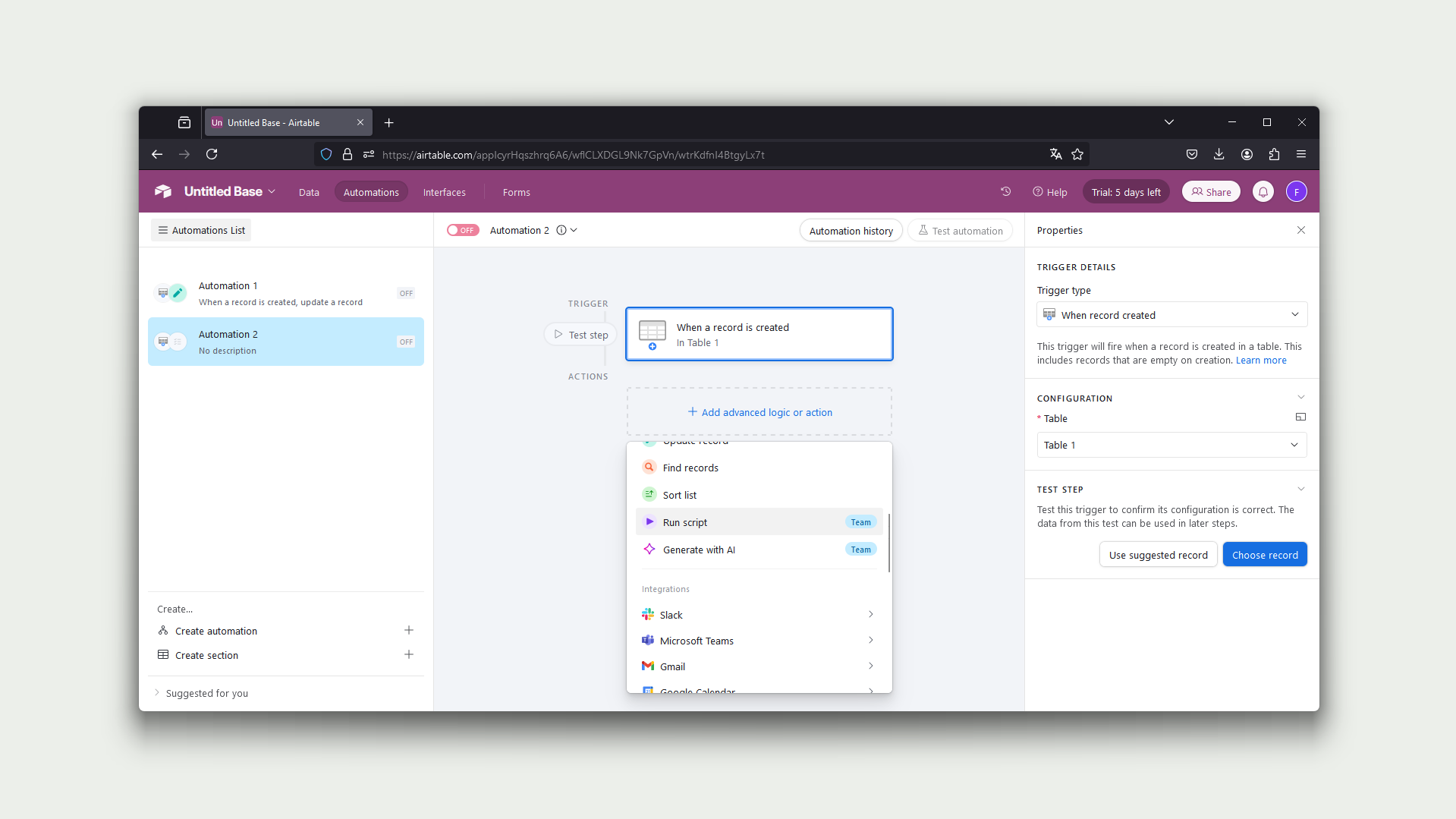Toggle the OFF badge on Automation 2 row

[x=407, y=342]
